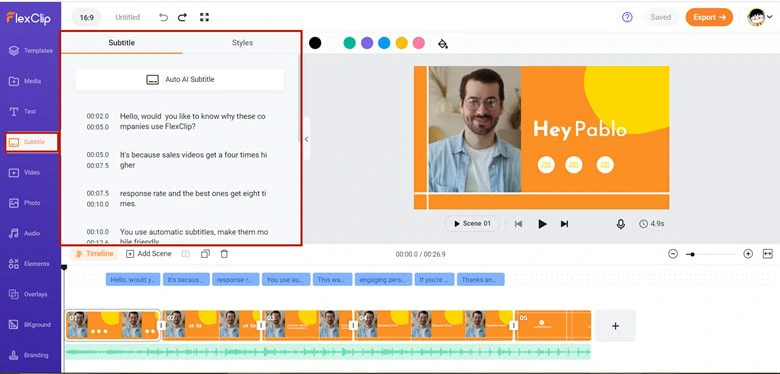
Task: Play the video preview
Action: [x=542, y=224]
